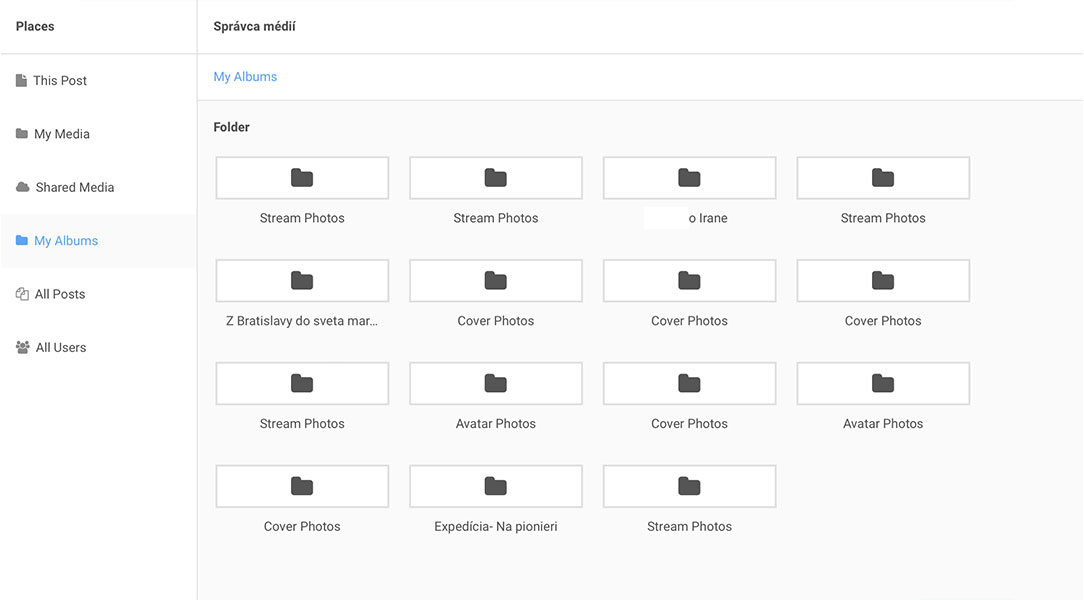Viewport: 1084px width, 600px height.
Task: Open Stream Photos folder directly below Z Bratislavy folder
Action: (302, 384)
